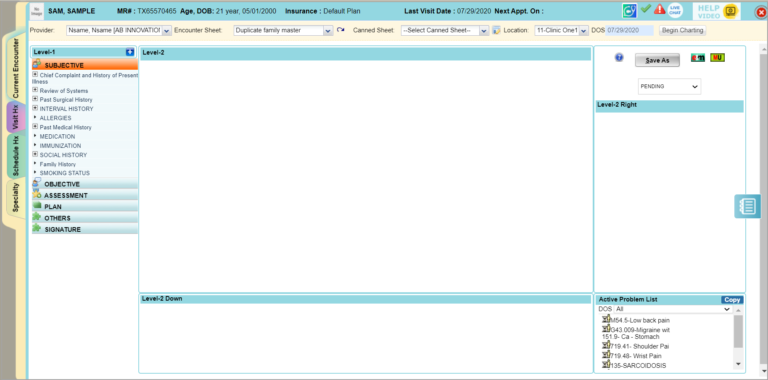This screenshot has width=768, height=380.
Task: Start a Live Chat session
Action: 675,10
